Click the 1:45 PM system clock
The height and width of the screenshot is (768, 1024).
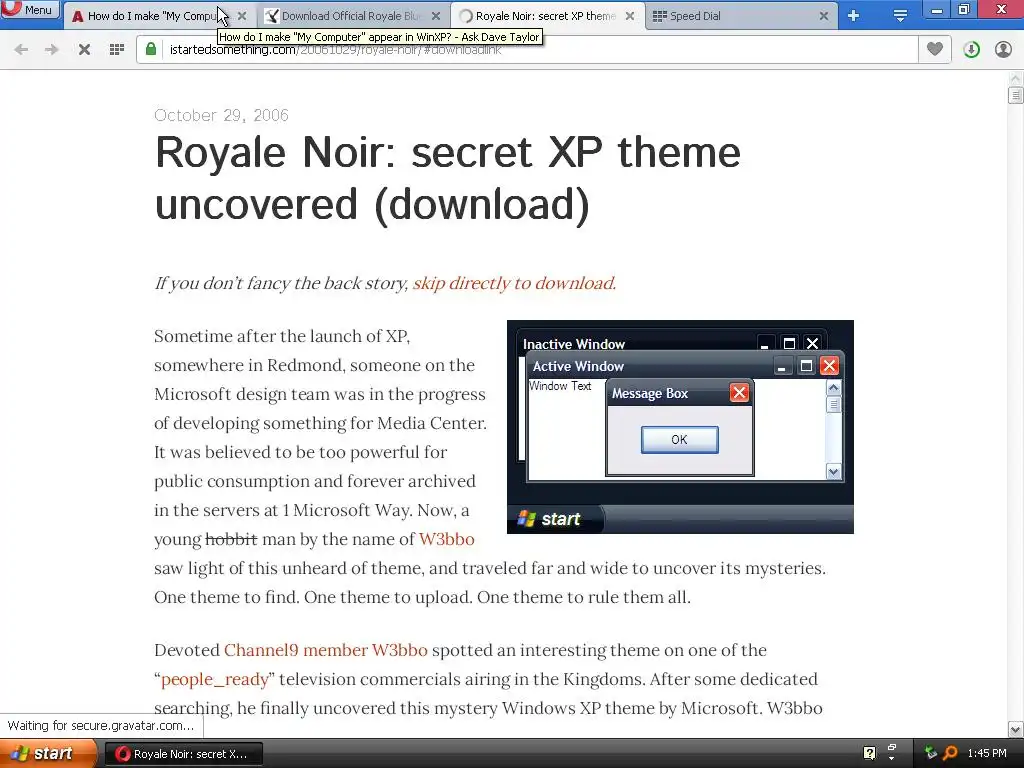tap(987, 754)
